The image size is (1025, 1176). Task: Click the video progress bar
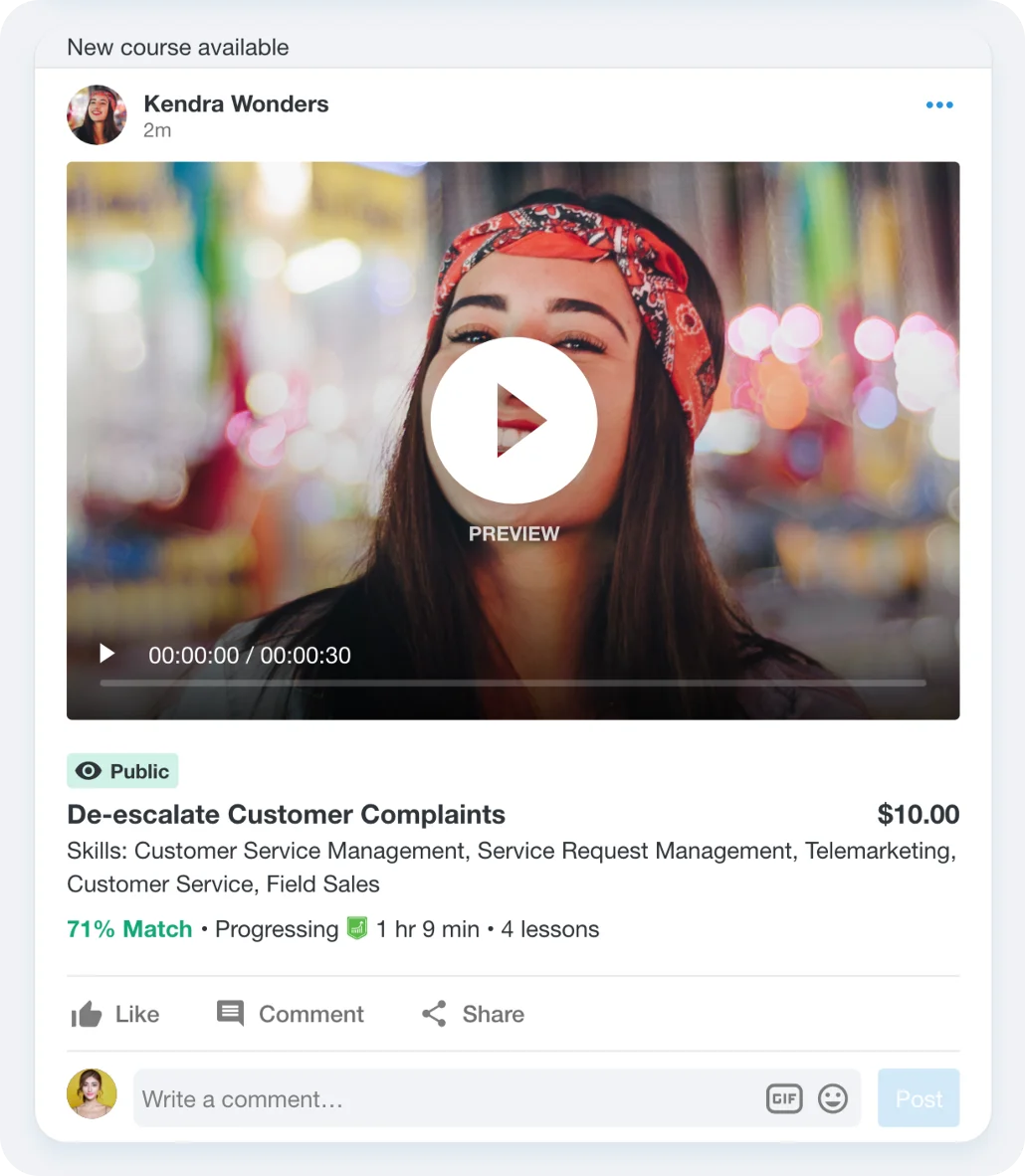pos(512,684)
